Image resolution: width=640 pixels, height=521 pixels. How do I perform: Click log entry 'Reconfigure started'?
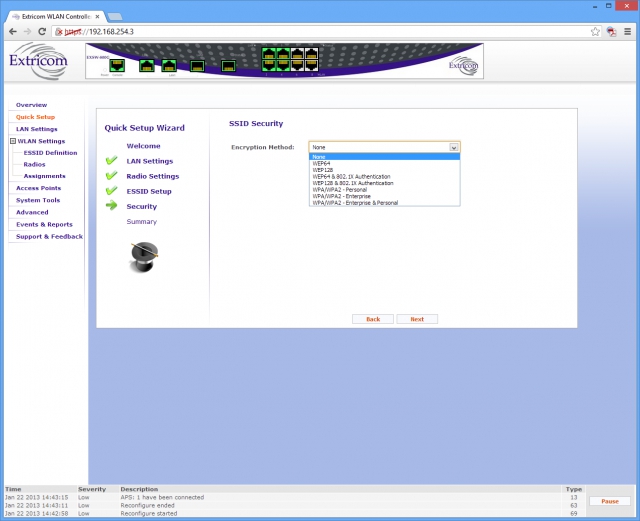pos(149,513)
